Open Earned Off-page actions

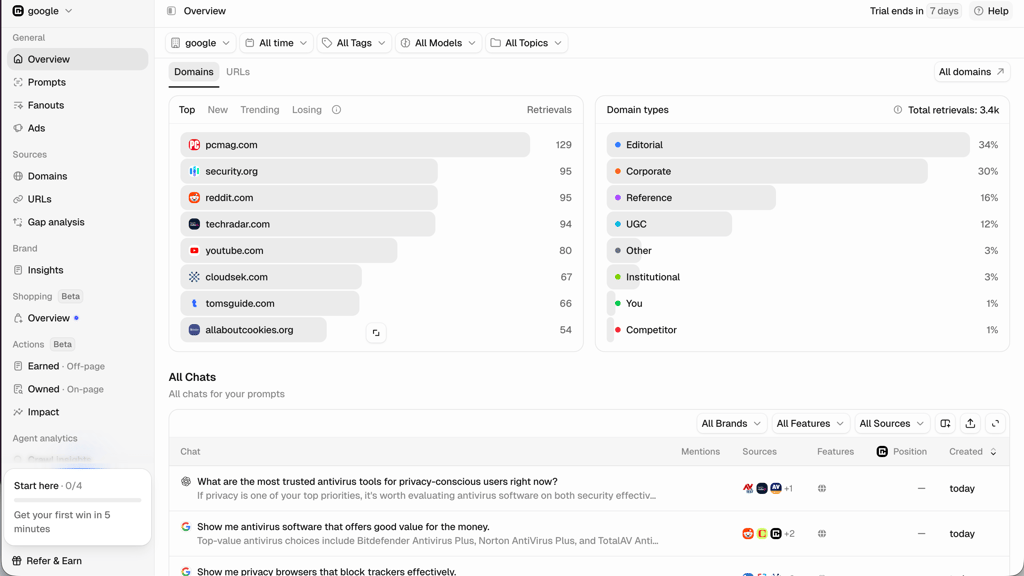(78, 366)
